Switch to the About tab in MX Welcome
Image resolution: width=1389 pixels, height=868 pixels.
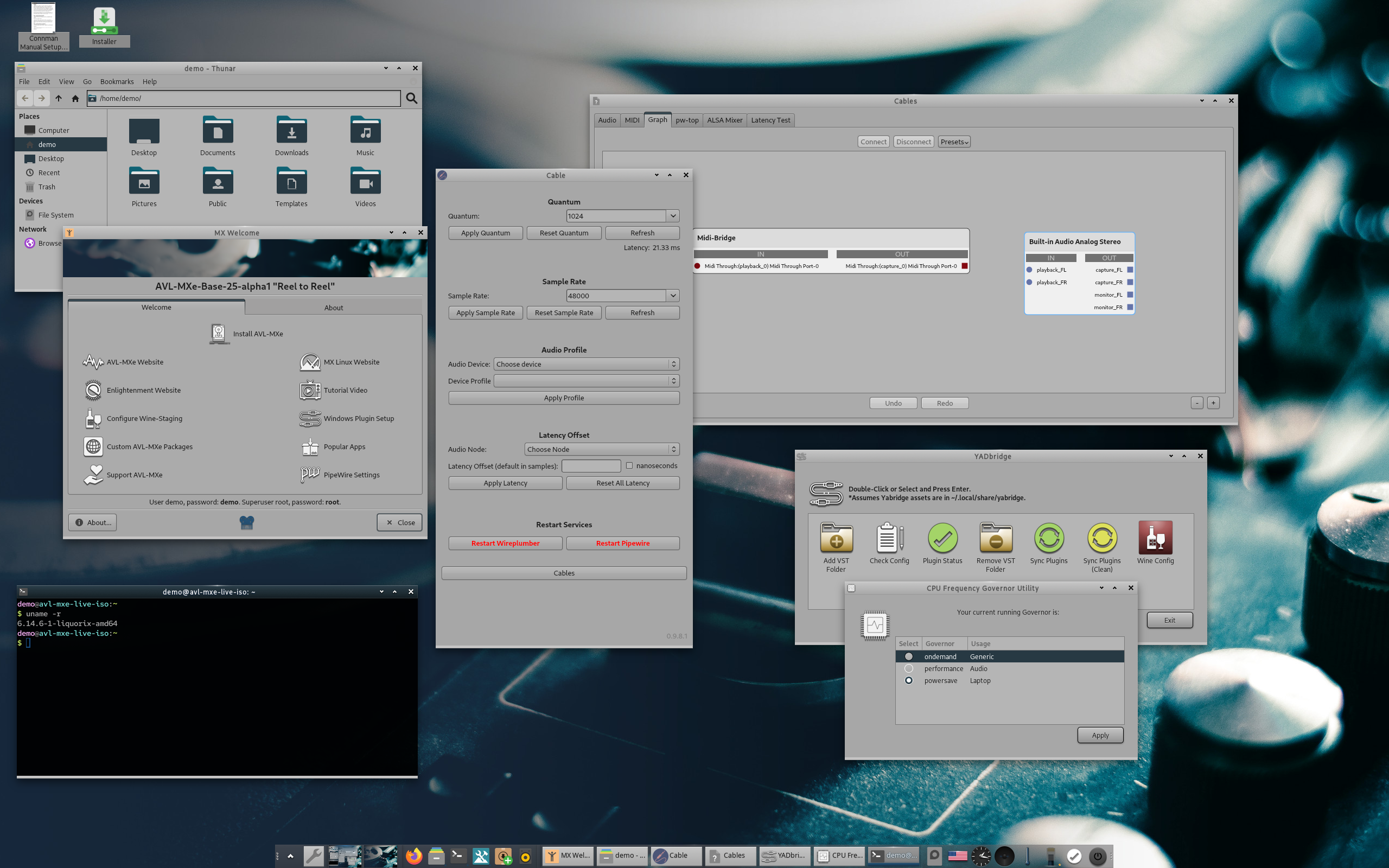(x=334, y=308)
